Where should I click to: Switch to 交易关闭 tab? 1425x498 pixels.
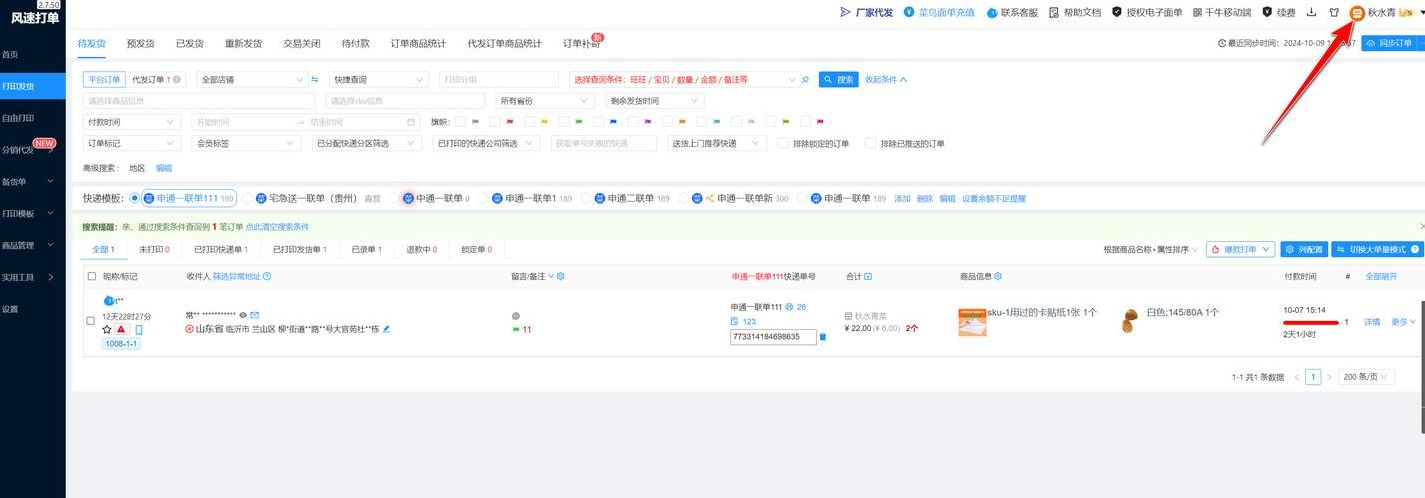click(302, 43)
